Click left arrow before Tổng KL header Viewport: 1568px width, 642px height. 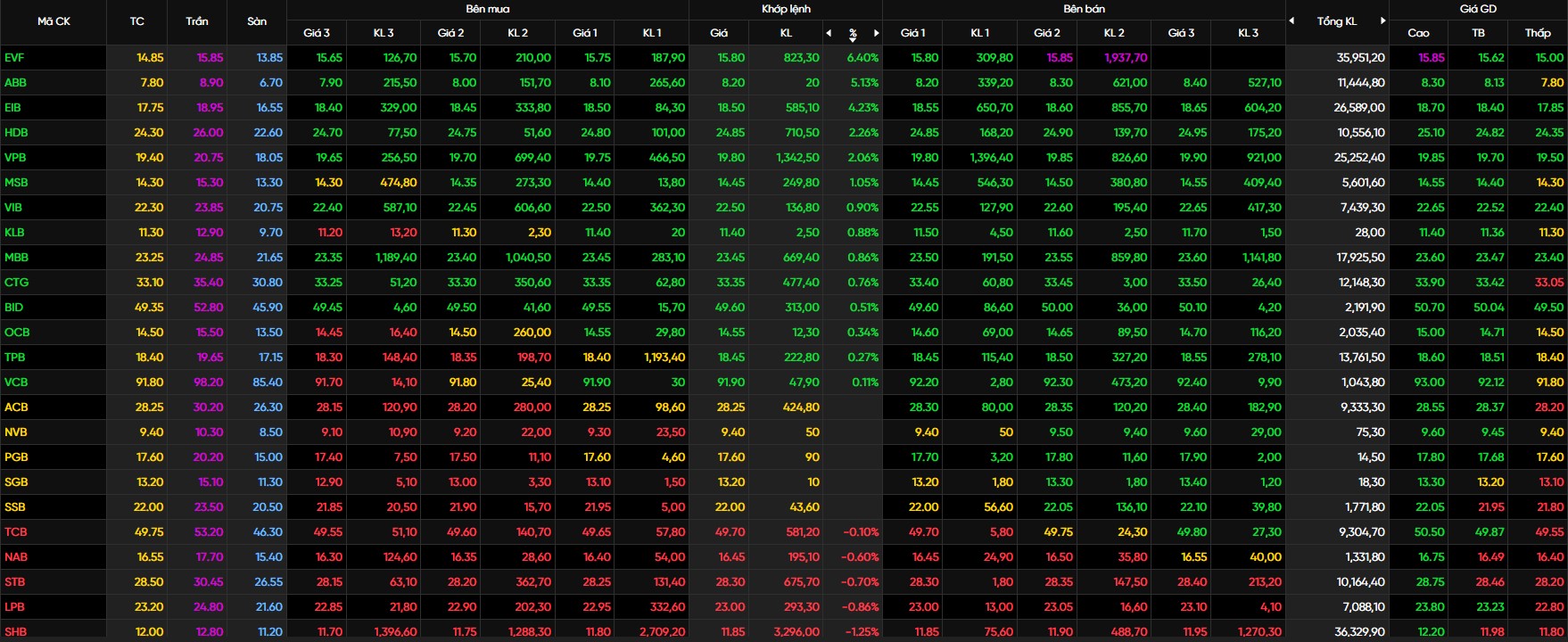click(1292, 21)
